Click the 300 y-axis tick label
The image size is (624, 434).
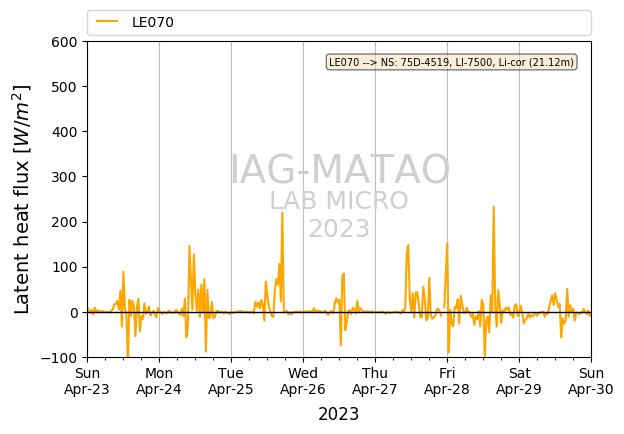click(64, 177)
